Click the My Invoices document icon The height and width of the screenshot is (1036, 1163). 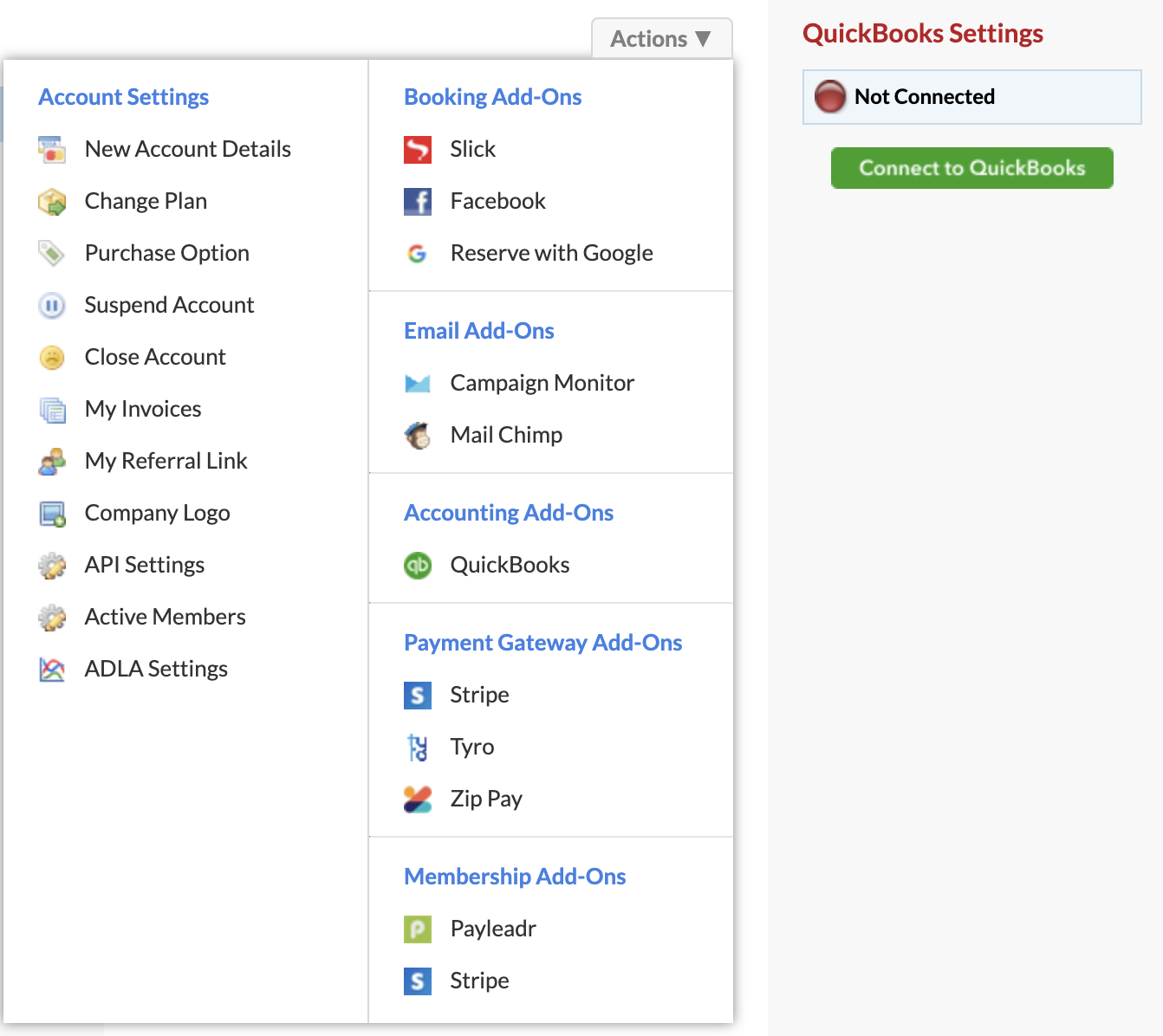pyautogui.click(x=52, y=409)
